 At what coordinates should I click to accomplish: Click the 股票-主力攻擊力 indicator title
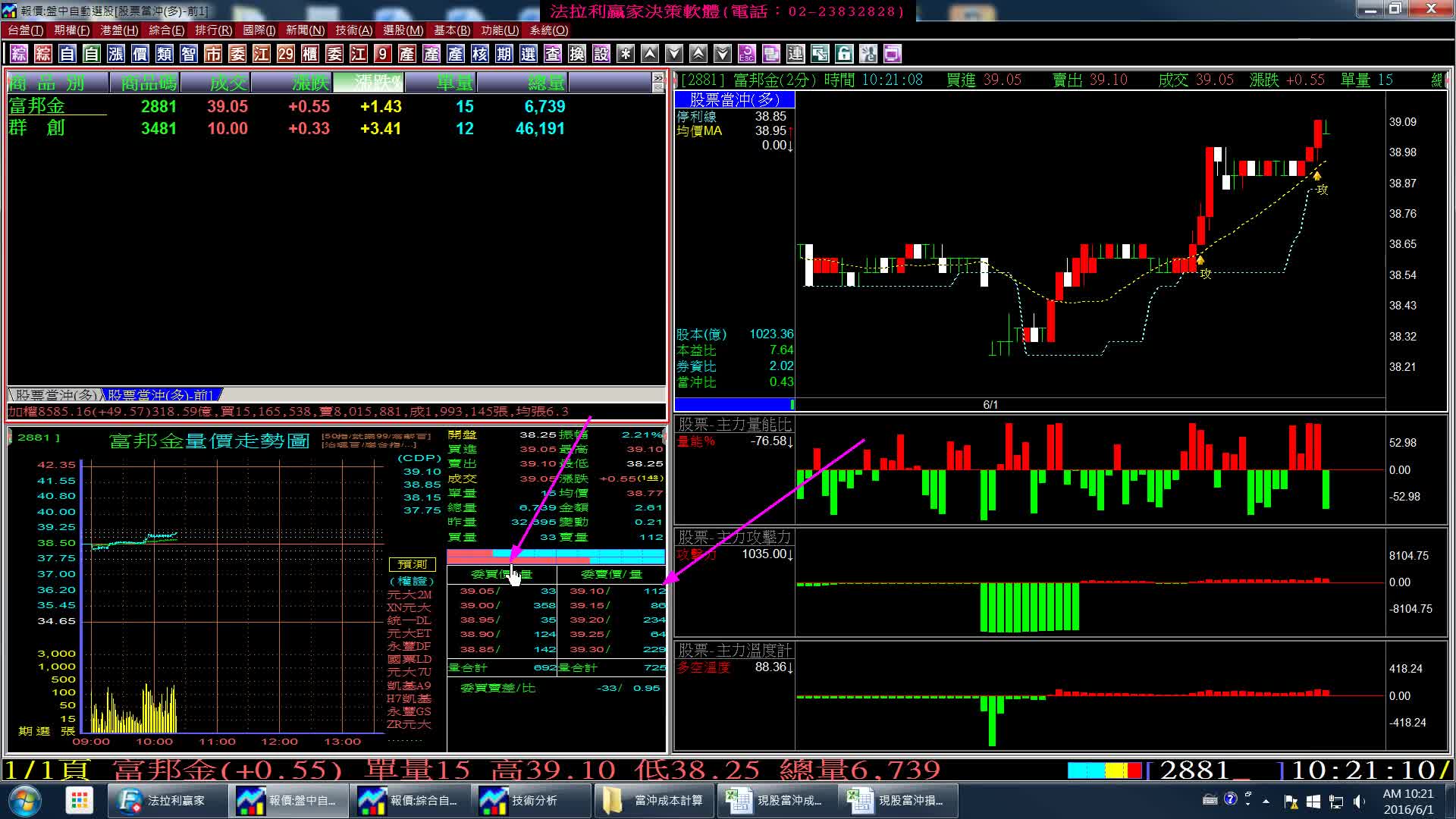(x=734, y=537)
